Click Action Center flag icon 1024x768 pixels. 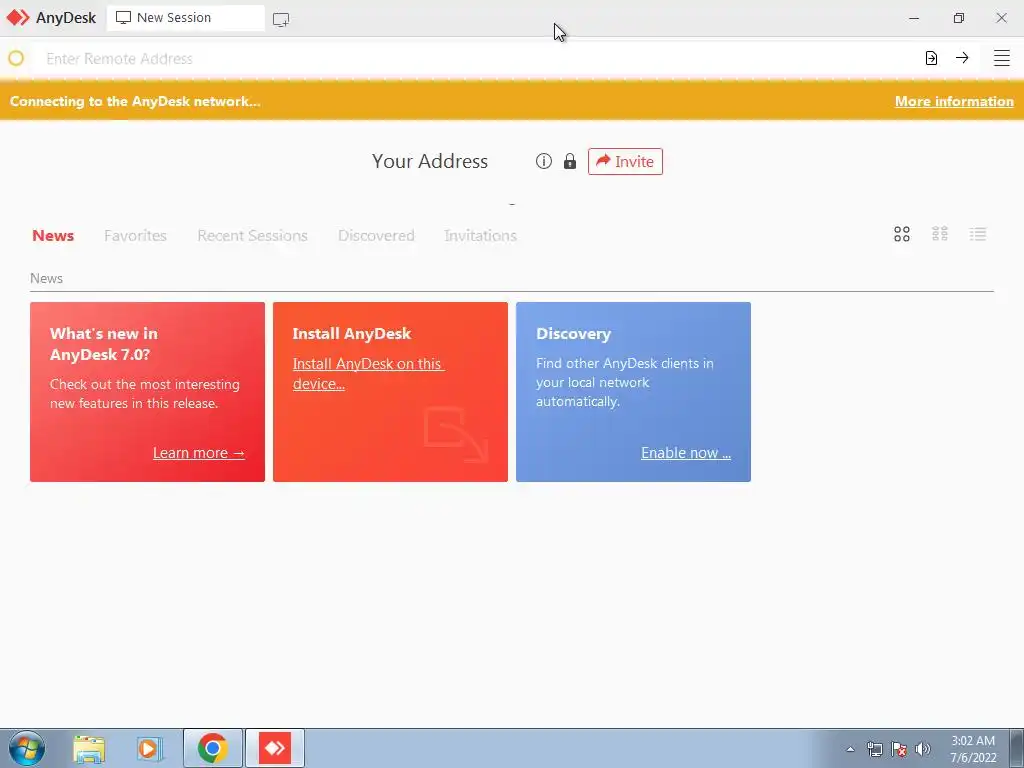(x=899, y=749)
